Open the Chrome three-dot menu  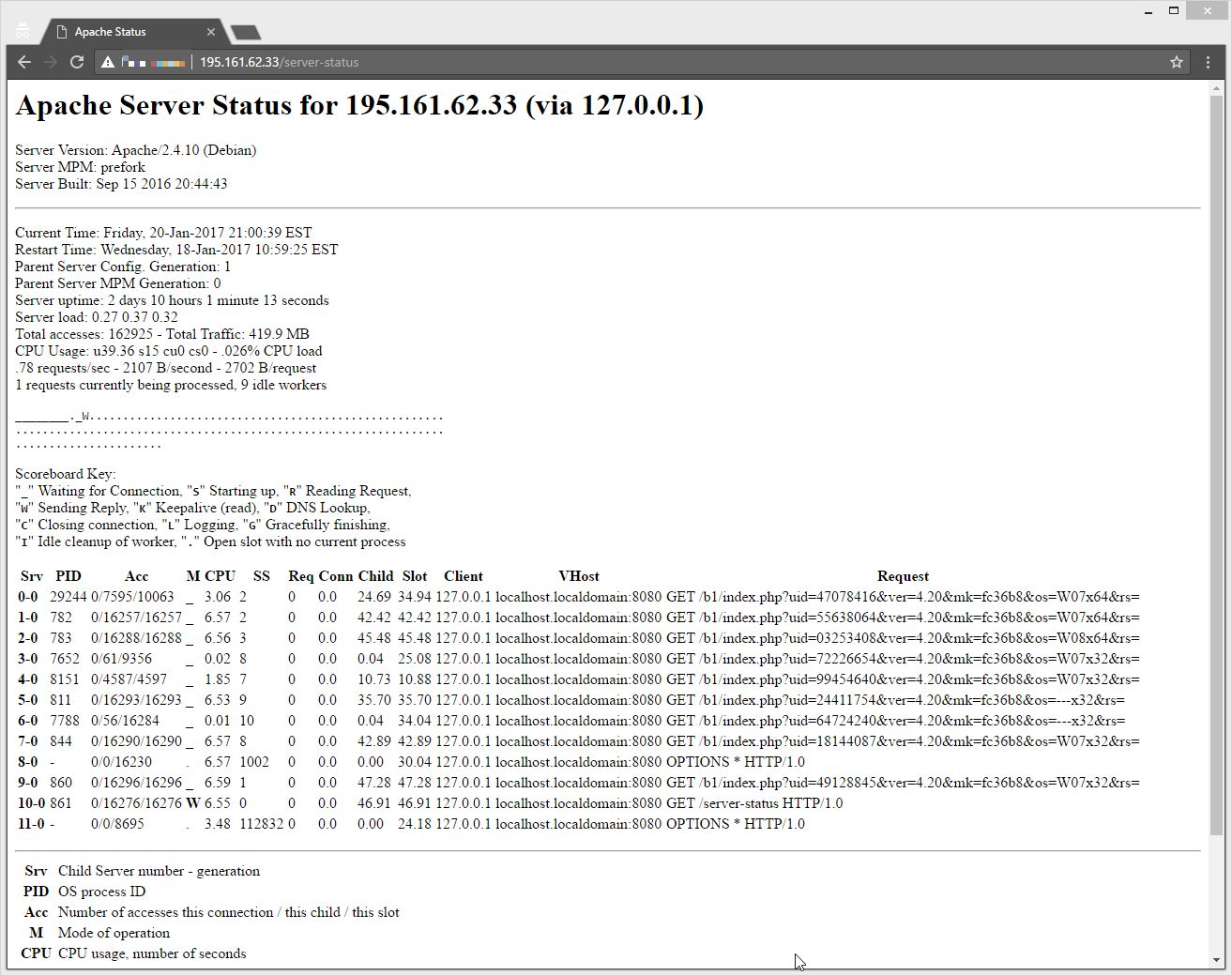1208,62
